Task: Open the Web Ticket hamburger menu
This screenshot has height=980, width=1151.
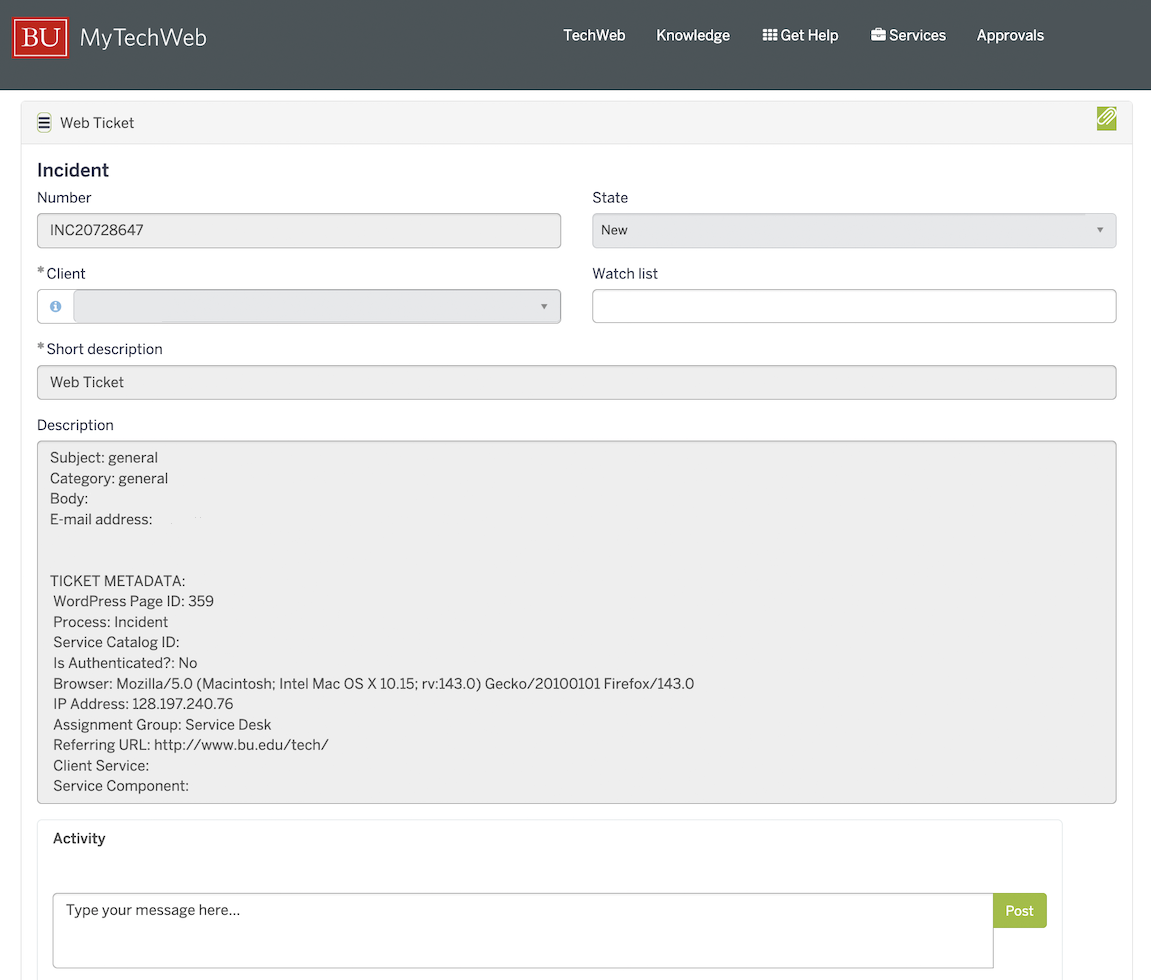Action: (44, 123)
